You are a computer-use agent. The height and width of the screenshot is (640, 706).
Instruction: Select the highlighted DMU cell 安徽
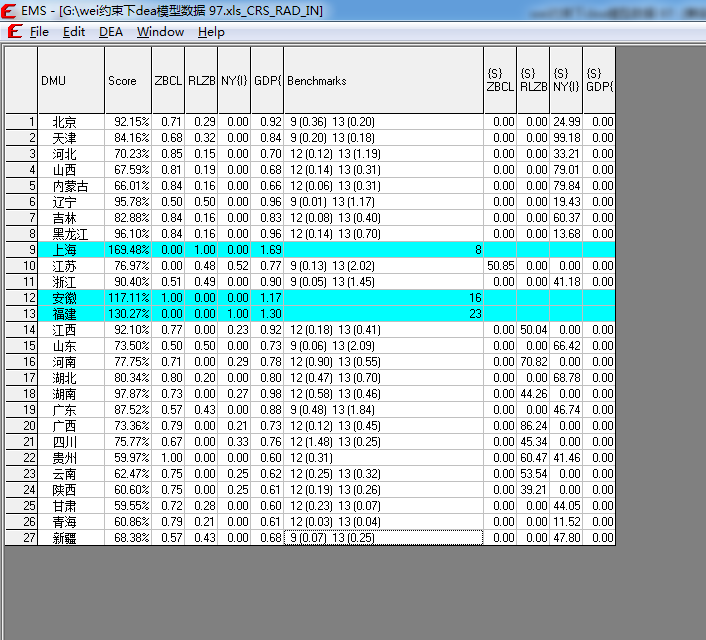pyautogui.click(x=71, y=298)
